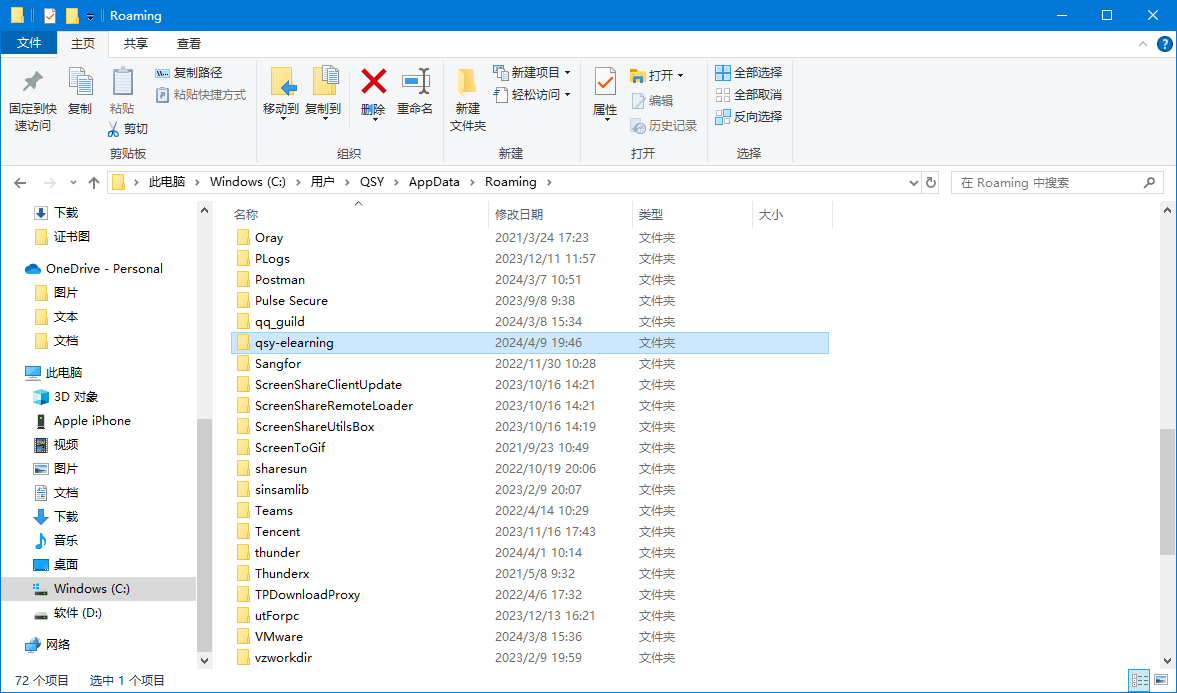Switch to the 共享 share tab
Screen dimensions: 1177x693
136,44
